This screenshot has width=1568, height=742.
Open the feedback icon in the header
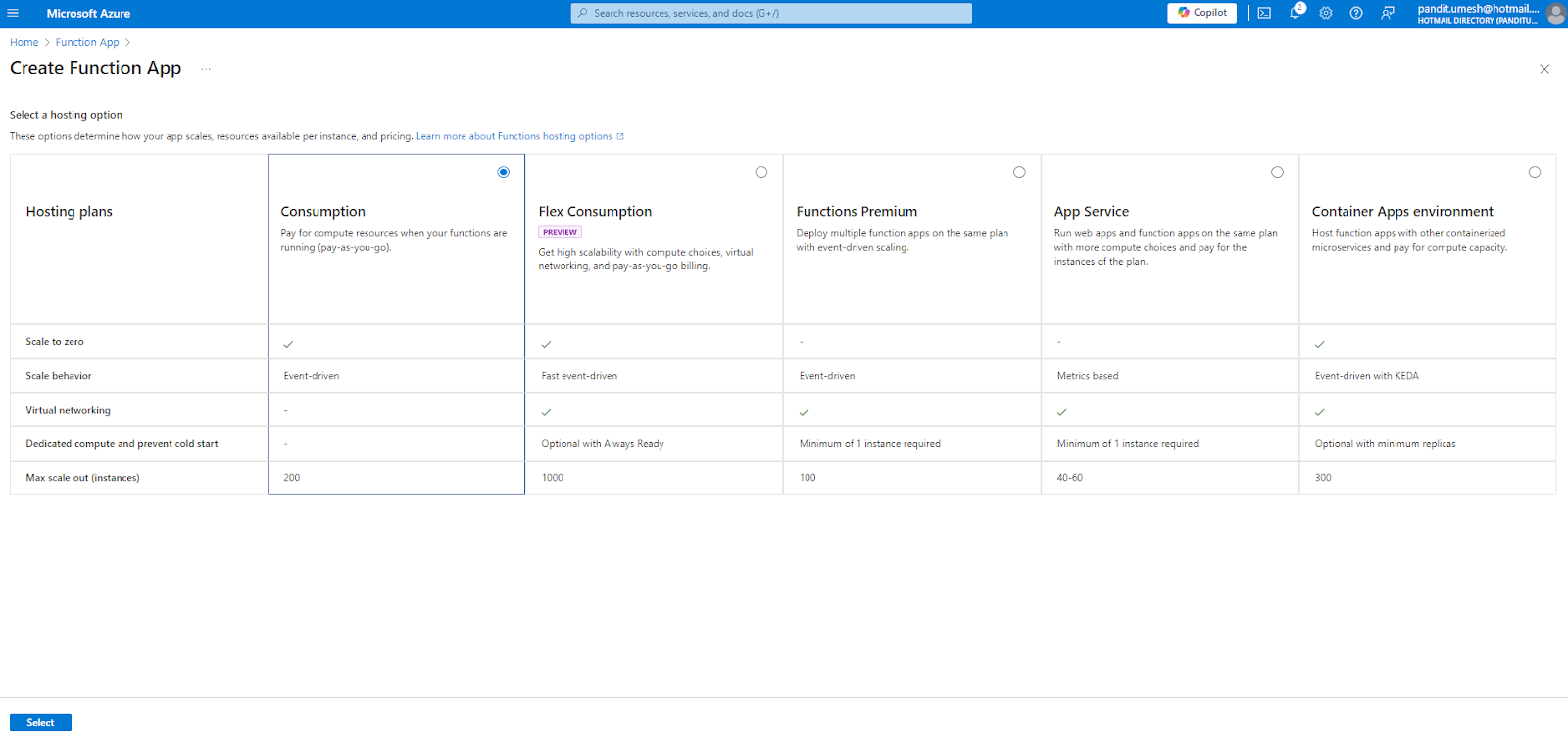(x=1388, y=13)
